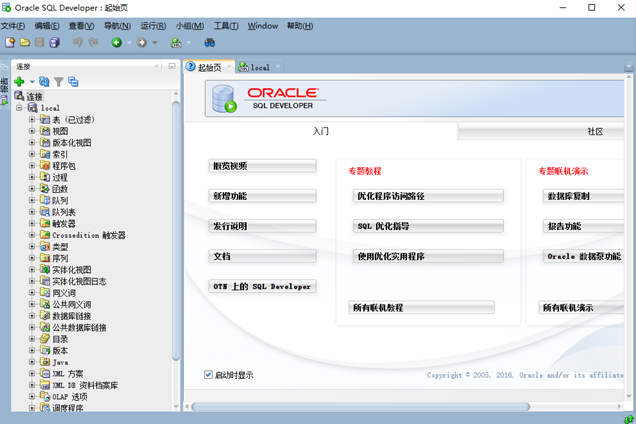
Task: Select the 目录 directories node
Action: (60, 339)
